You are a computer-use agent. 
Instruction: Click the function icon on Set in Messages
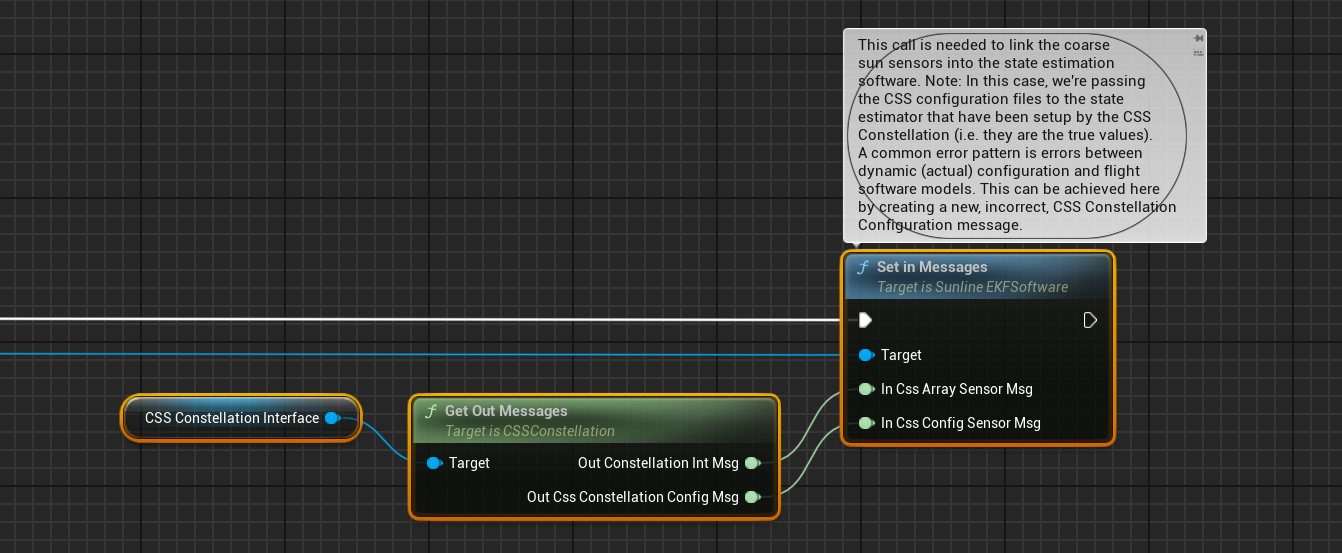[863, 267]
